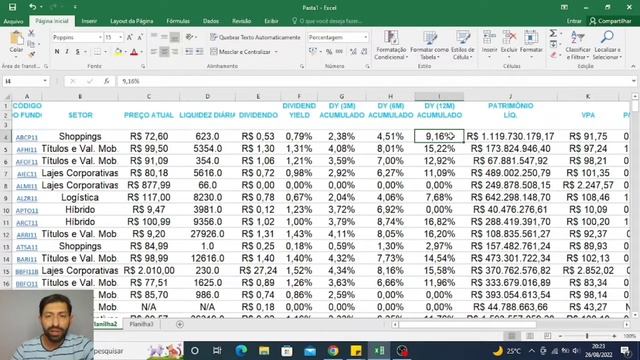Toggle center horizontal alignment
The height and width of the screenshot is (360, 640).
[x=164, y=52]
